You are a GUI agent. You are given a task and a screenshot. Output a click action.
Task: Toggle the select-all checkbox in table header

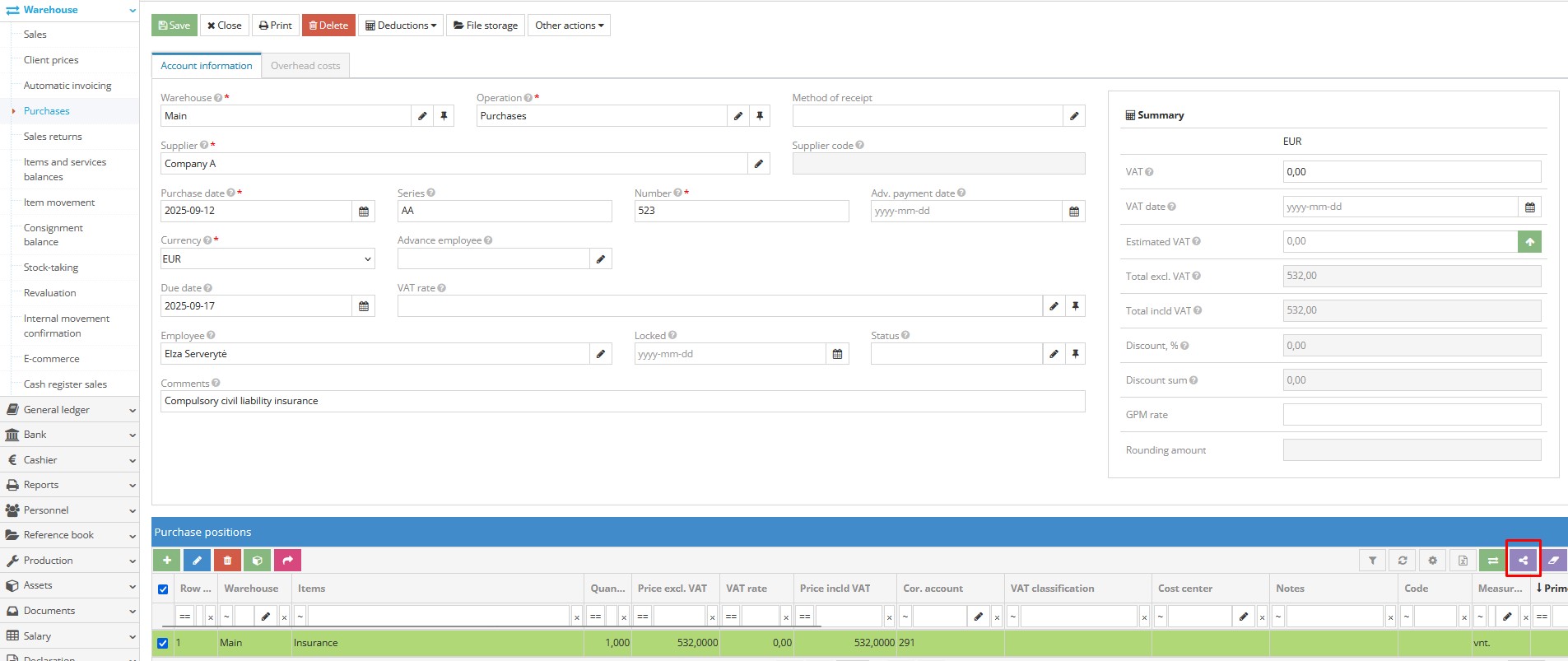(163, 589)
